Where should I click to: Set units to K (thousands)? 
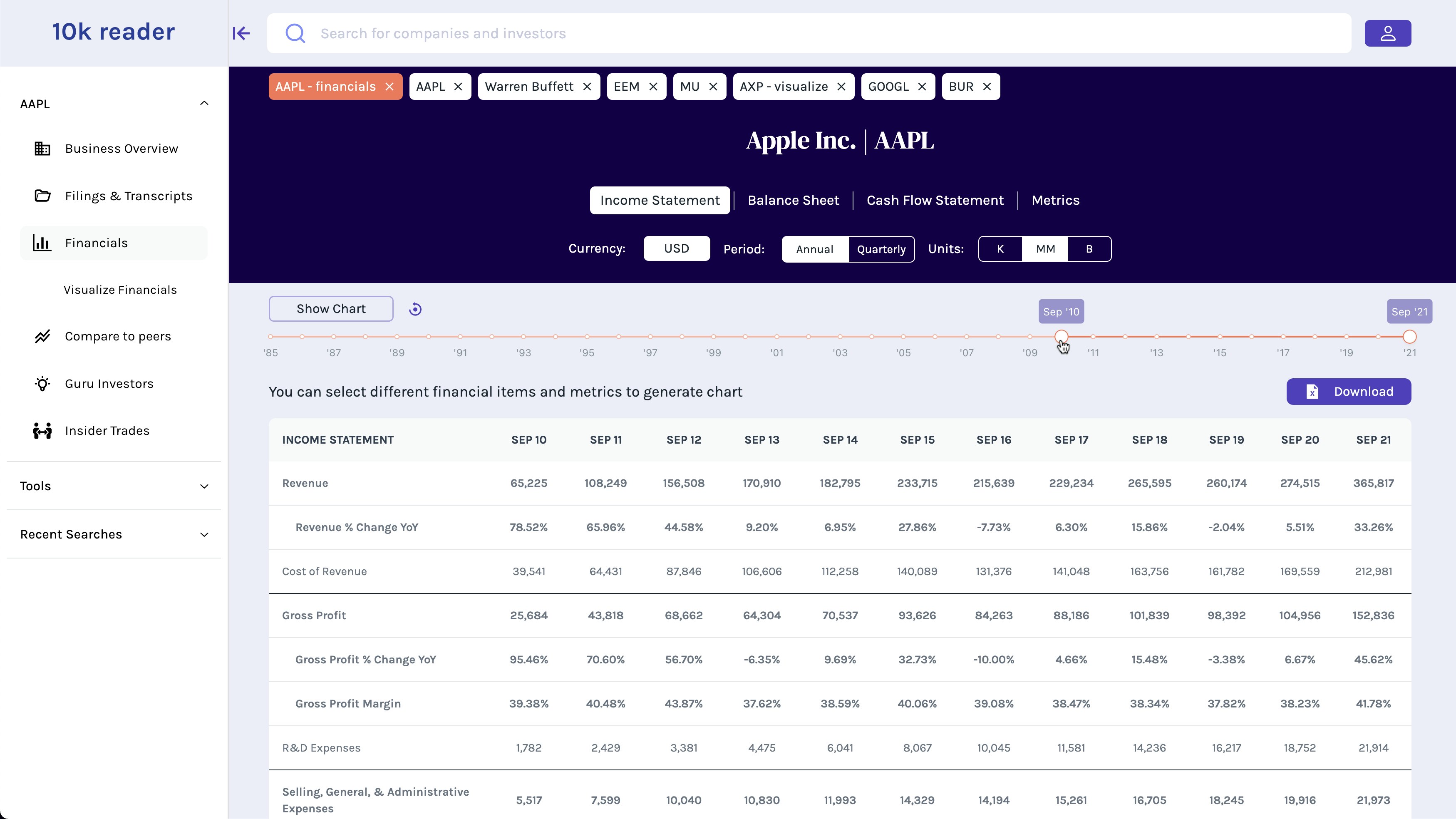[x=1000, y=249]
